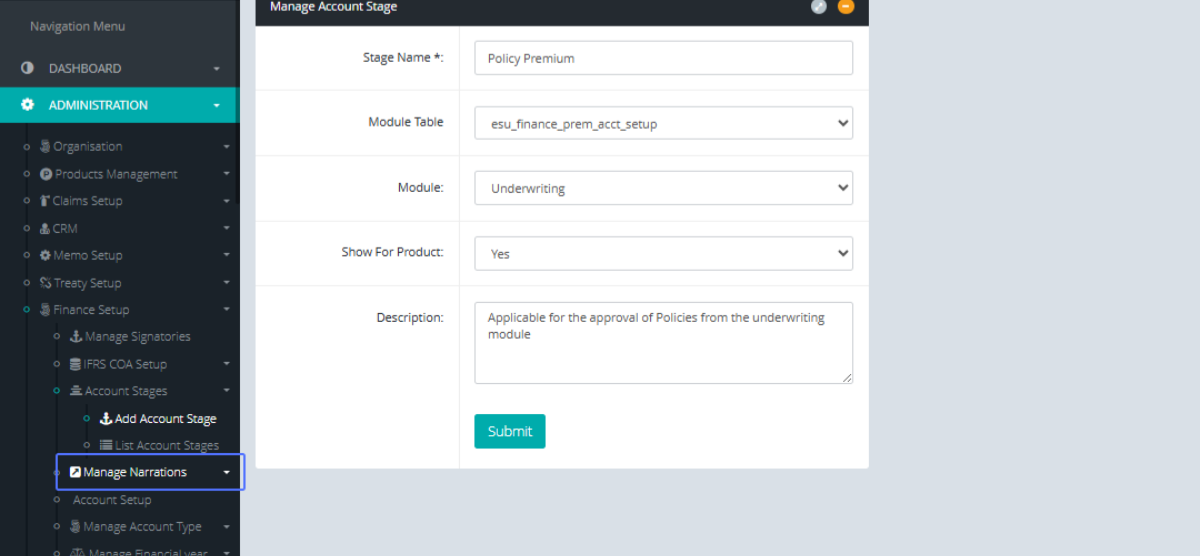This screenshot has height=556, width=1200.
Task: Select Claims Setup in the navigation menu
Action: 87,201
